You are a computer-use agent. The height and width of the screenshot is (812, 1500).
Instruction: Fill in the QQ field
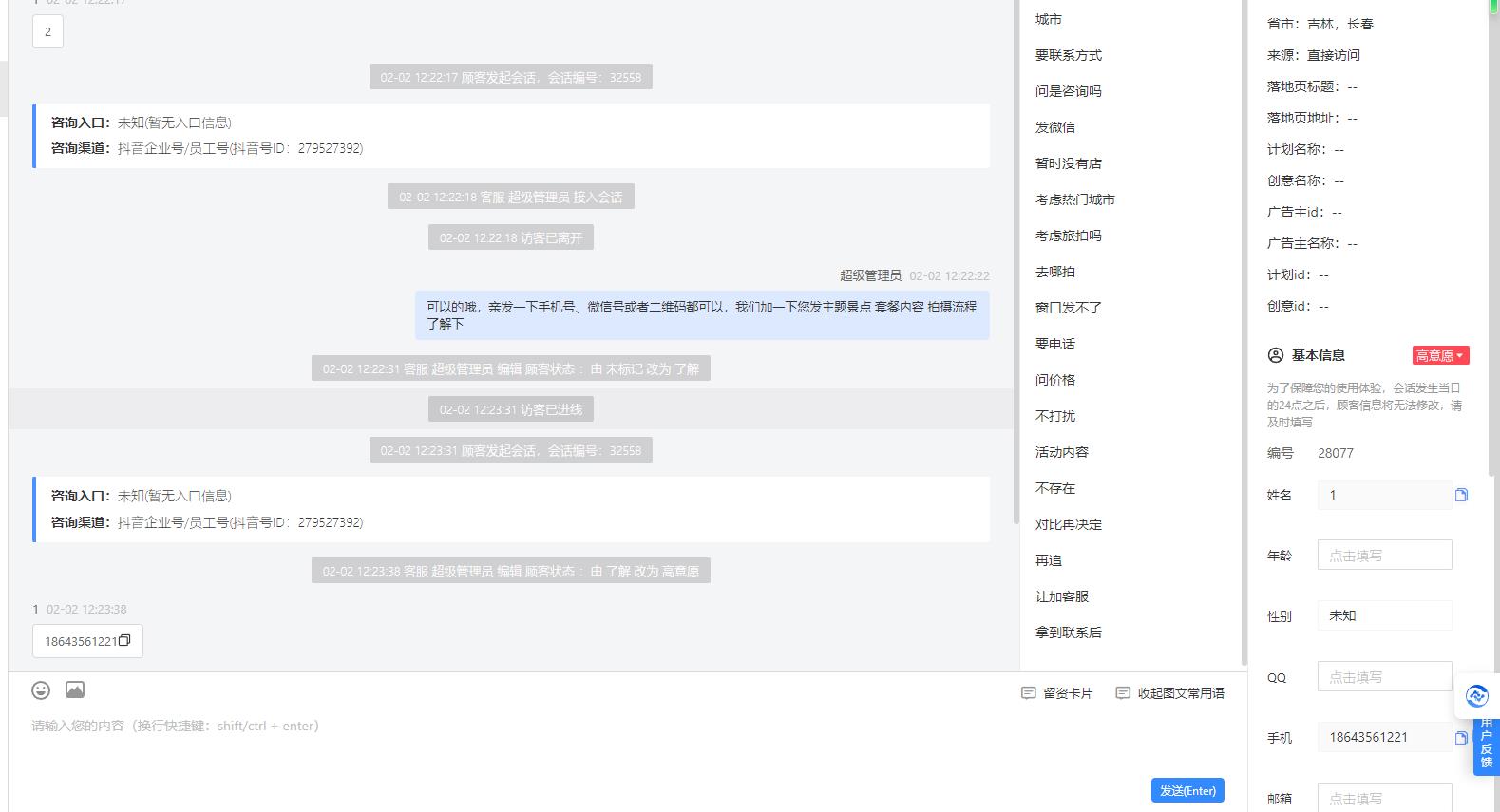coord(1384,676)
